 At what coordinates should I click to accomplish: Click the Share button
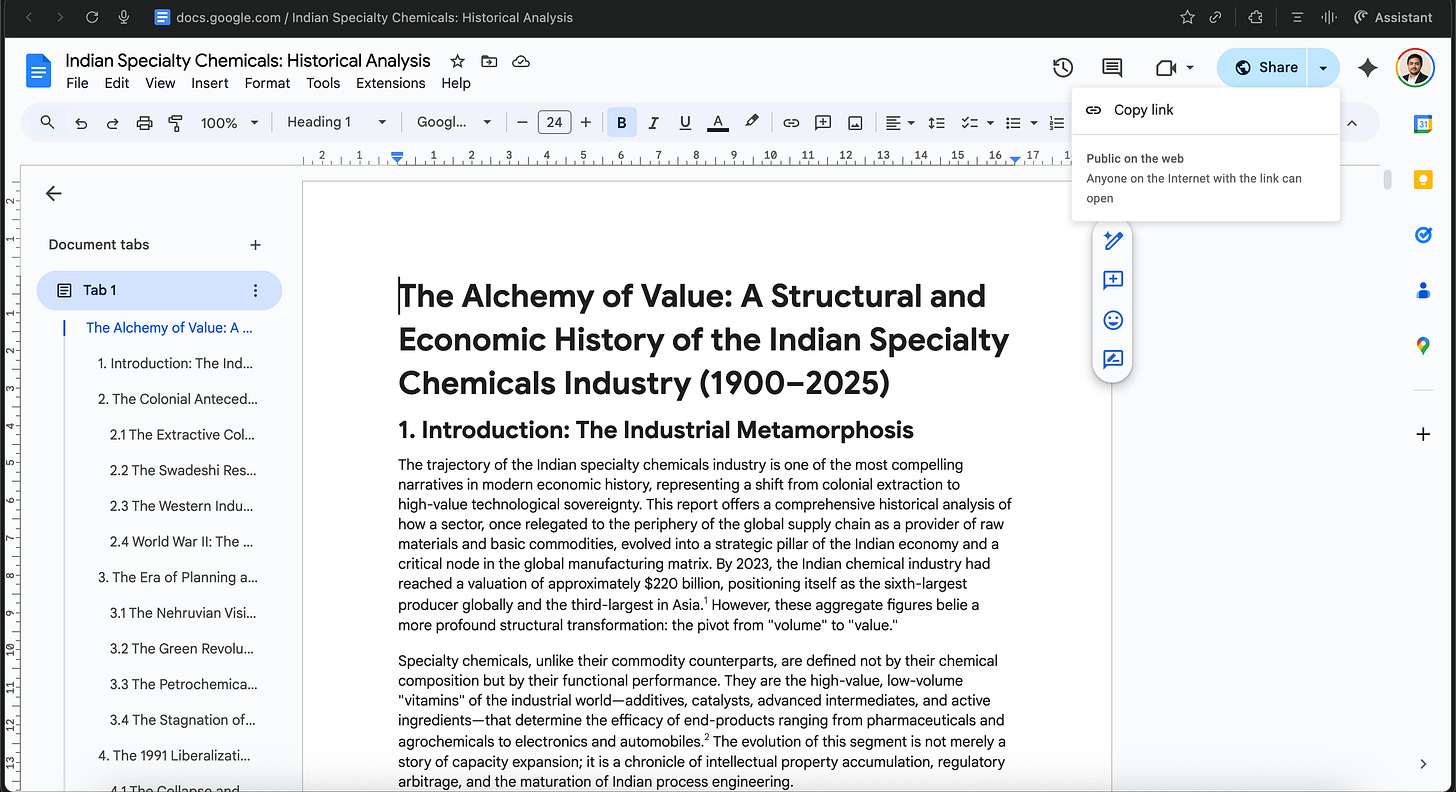(x=1264, y=67)
